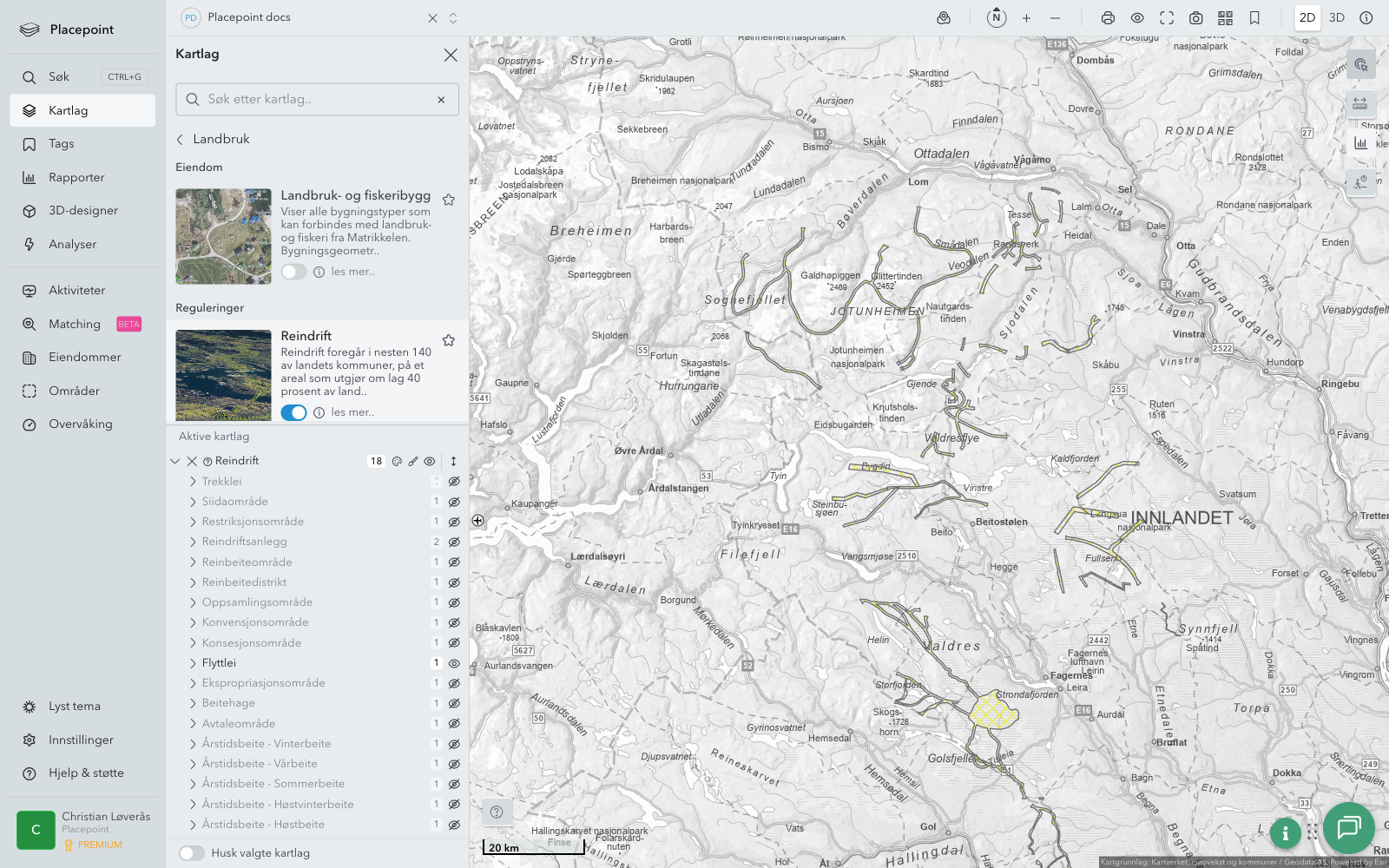Image resolution: width=1389 pixels, height=868 pixels.
Task: Open the palette icon for Reindrift layer
Action: click(397, 462)
